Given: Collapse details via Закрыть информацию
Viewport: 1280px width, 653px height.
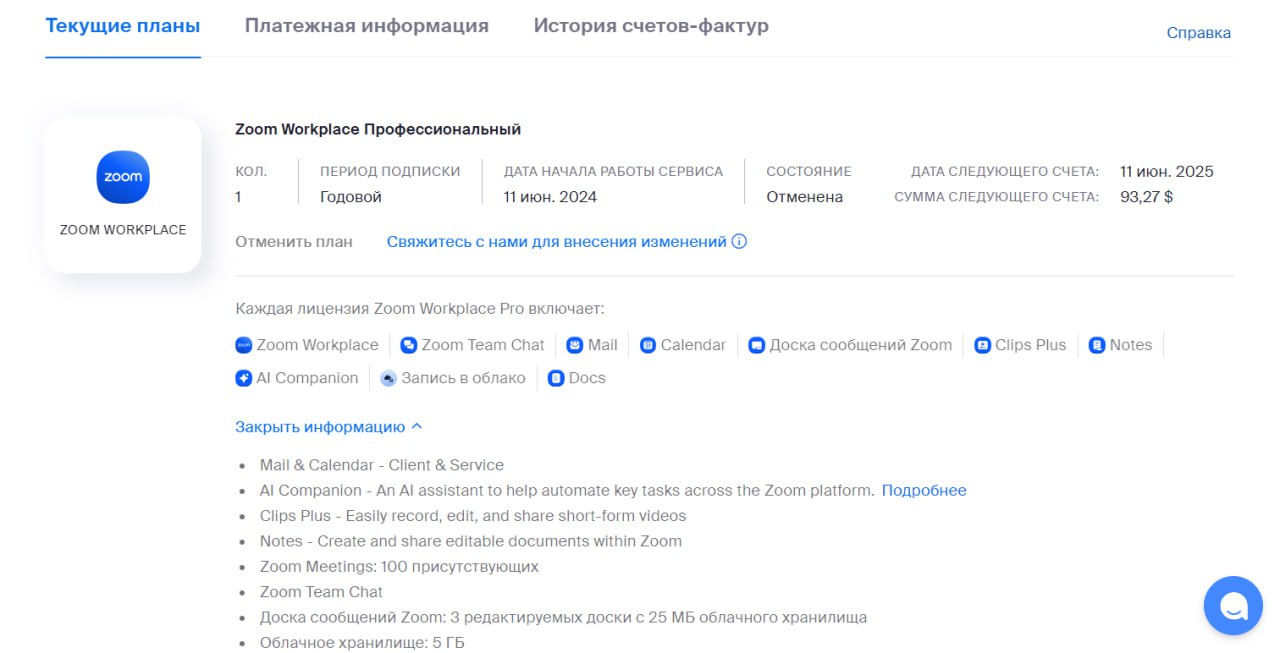Looking at the screenshot, I should (x=329, y=427).
